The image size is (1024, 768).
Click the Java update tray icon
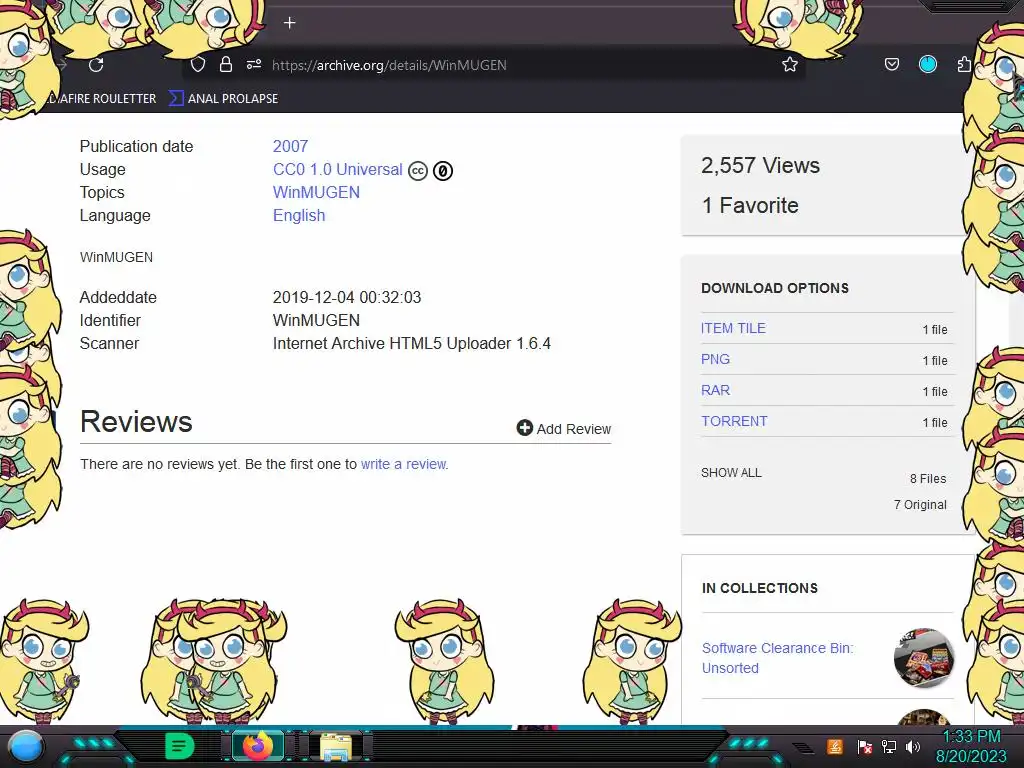click(835, 746)
